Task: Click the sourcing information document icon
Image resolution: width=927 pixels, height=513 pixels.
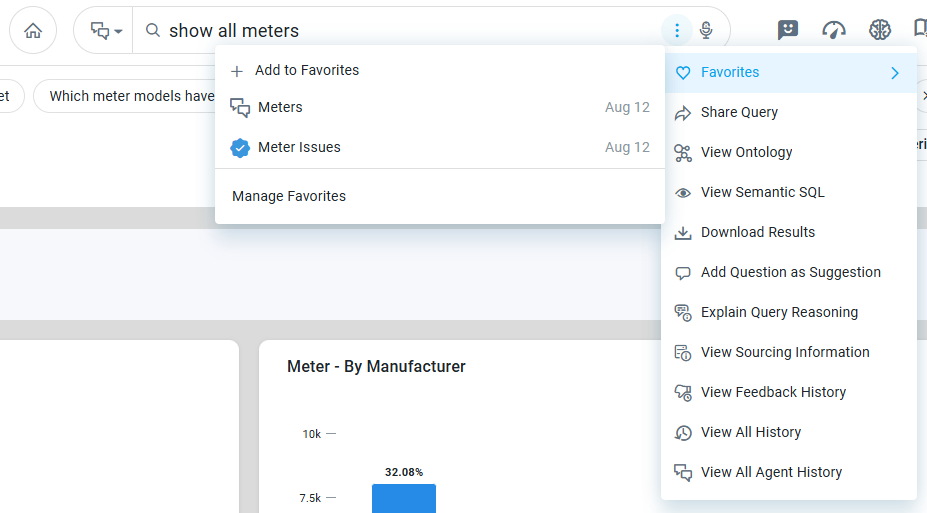Action: click(x=683, y=353)
